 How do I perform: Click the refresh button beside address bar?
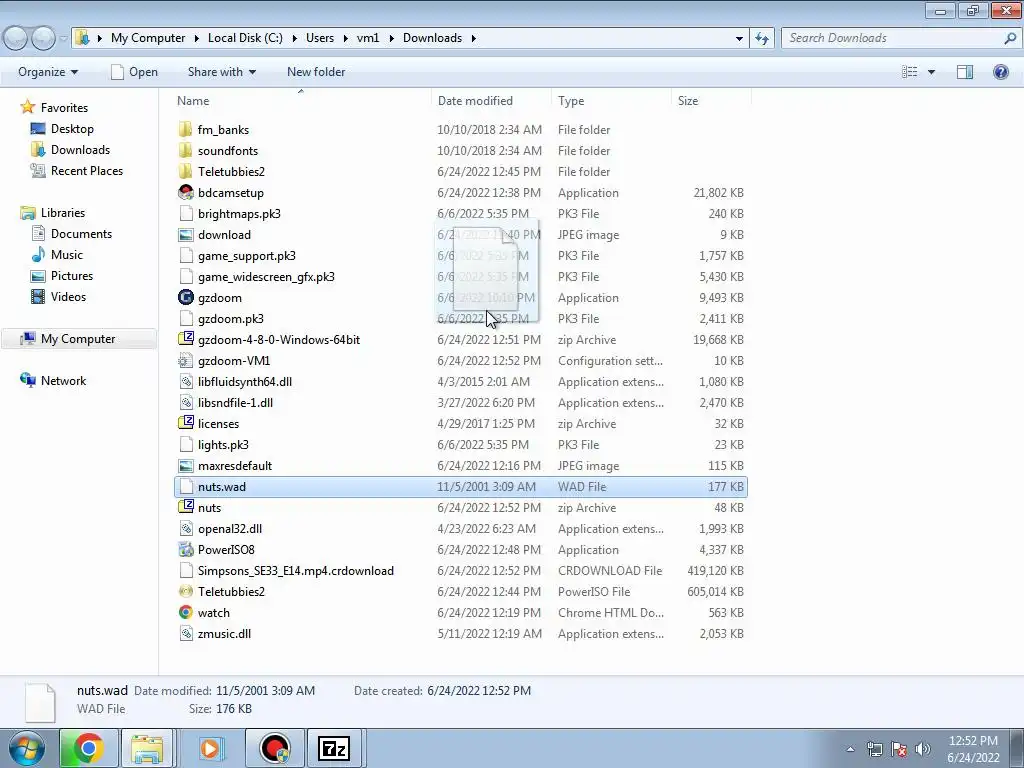click(x=762, y=38)
